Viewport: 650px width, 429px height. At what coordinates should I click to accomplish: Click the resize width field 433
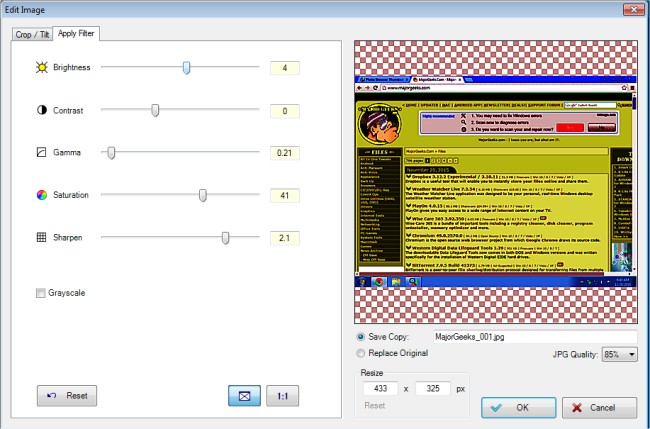(x=381, y=388)
